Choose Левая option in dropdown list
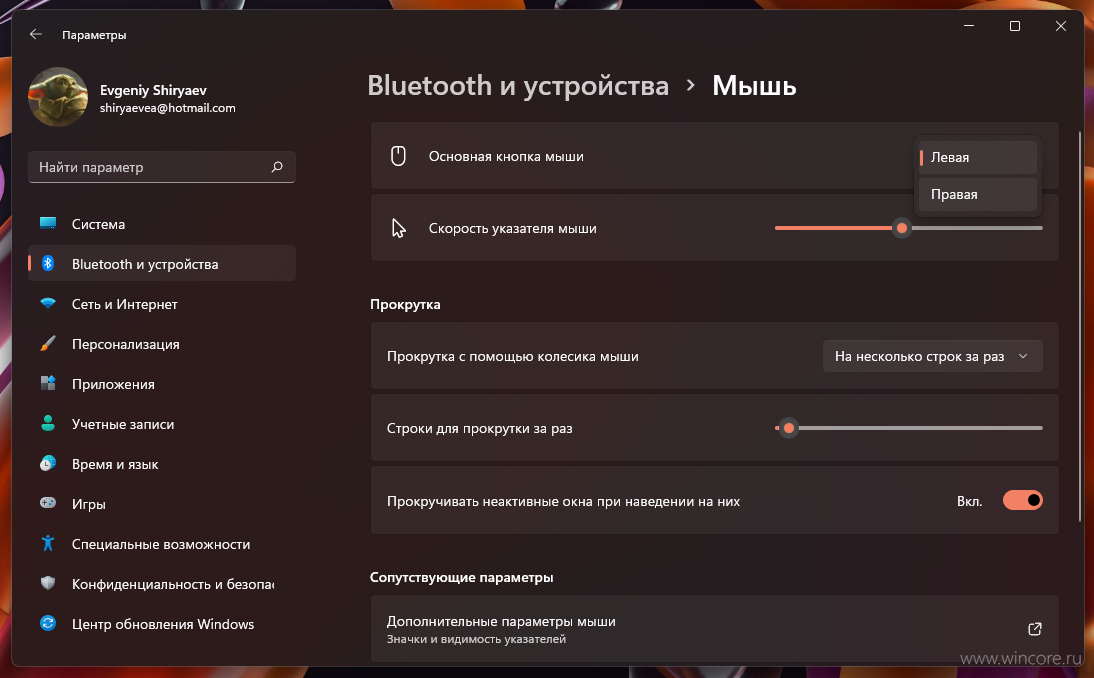Image resolution: width=1094 pixels, height=678 pixels. point(977,157)
